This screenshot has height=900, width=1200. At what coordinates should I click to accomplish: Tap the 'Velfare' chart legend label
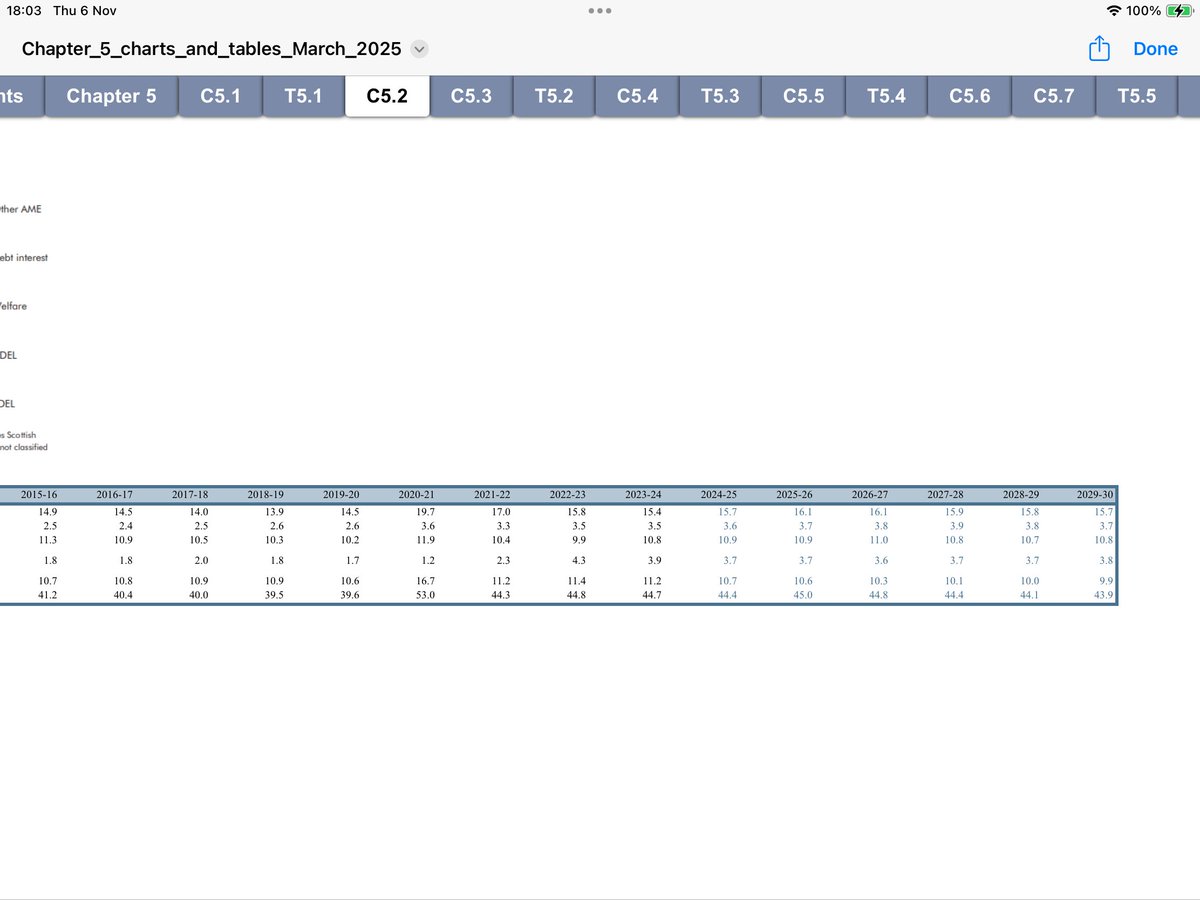click(x=14, y=306)
